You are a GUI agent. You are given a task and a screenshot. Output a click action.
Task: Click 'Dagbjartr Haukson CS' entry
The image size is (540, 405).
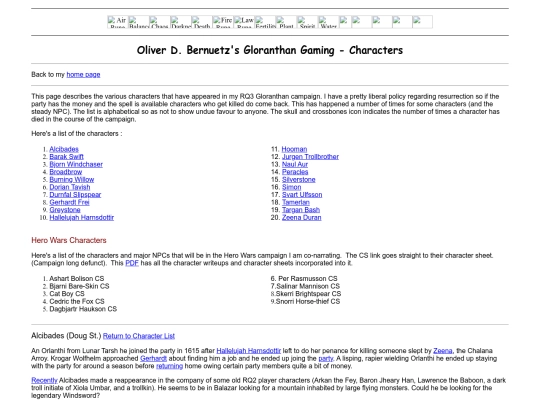tap(83, 309)
